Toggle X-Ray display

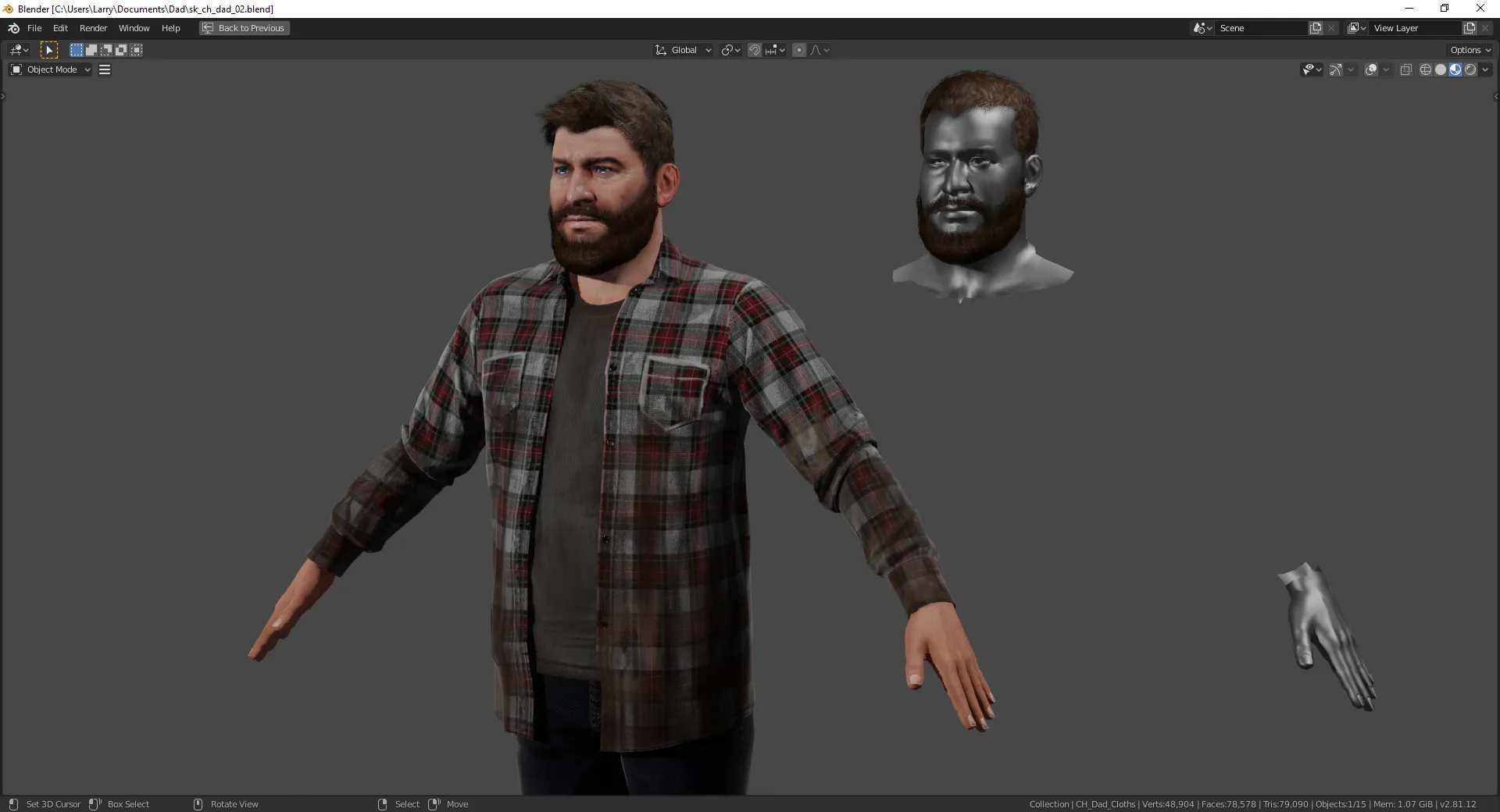(x=1405, y=69)
